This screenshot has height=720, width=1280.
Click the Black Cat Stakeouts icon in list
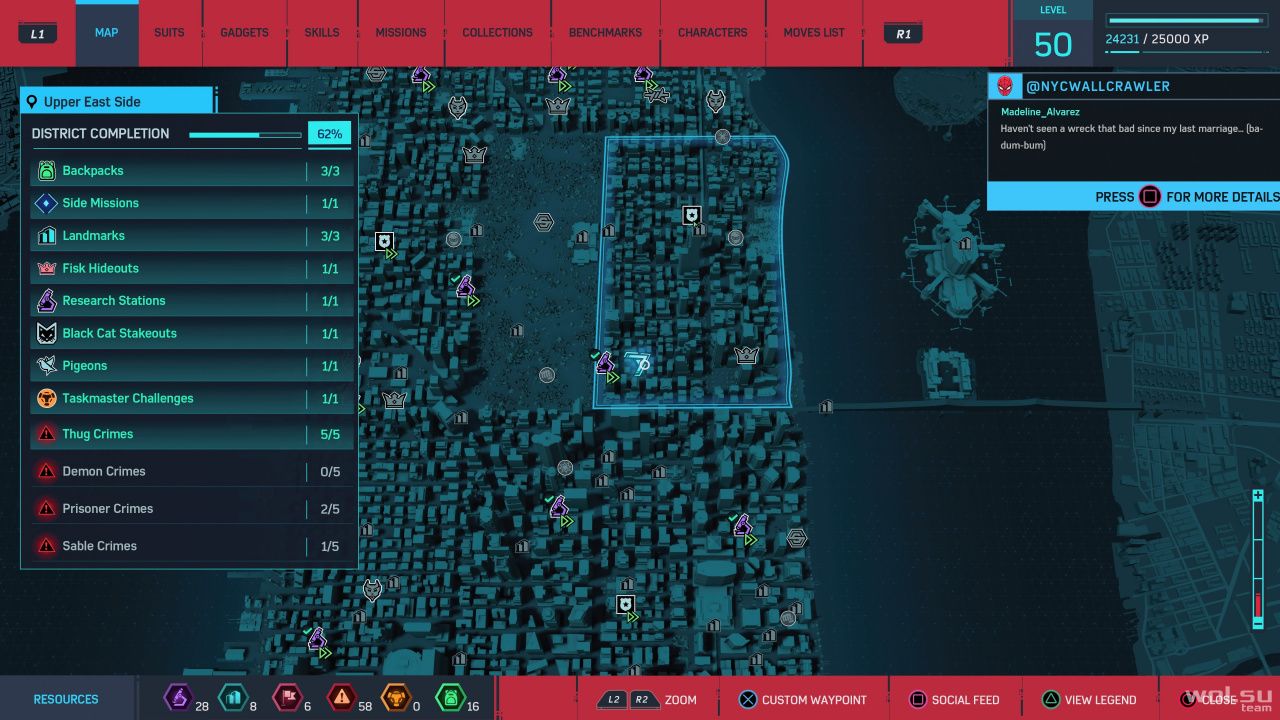click(46, 333)
